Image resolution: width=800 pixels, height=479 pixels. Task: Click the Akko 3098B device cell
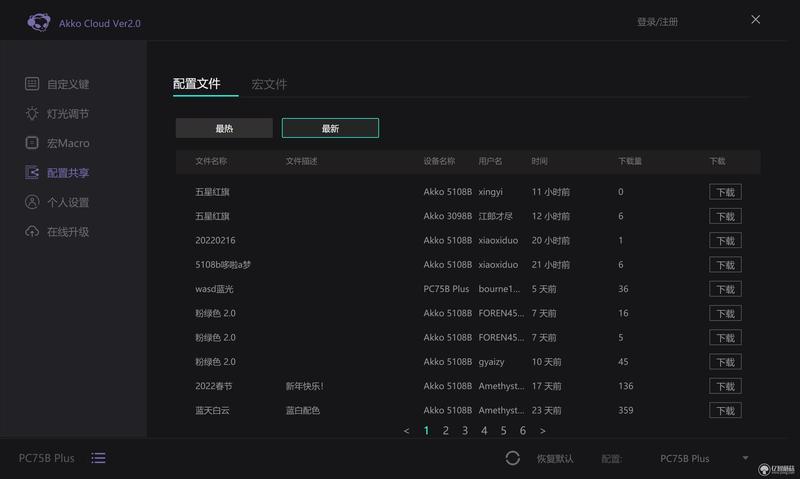447,216
